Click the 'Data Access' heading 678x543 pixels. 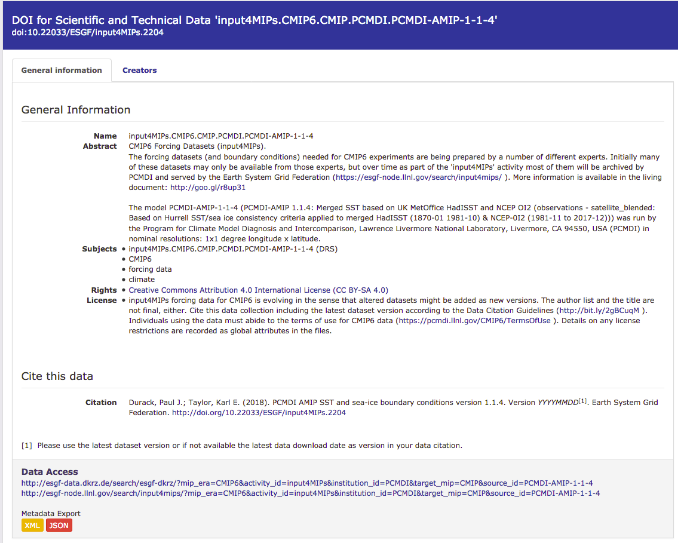50,472
